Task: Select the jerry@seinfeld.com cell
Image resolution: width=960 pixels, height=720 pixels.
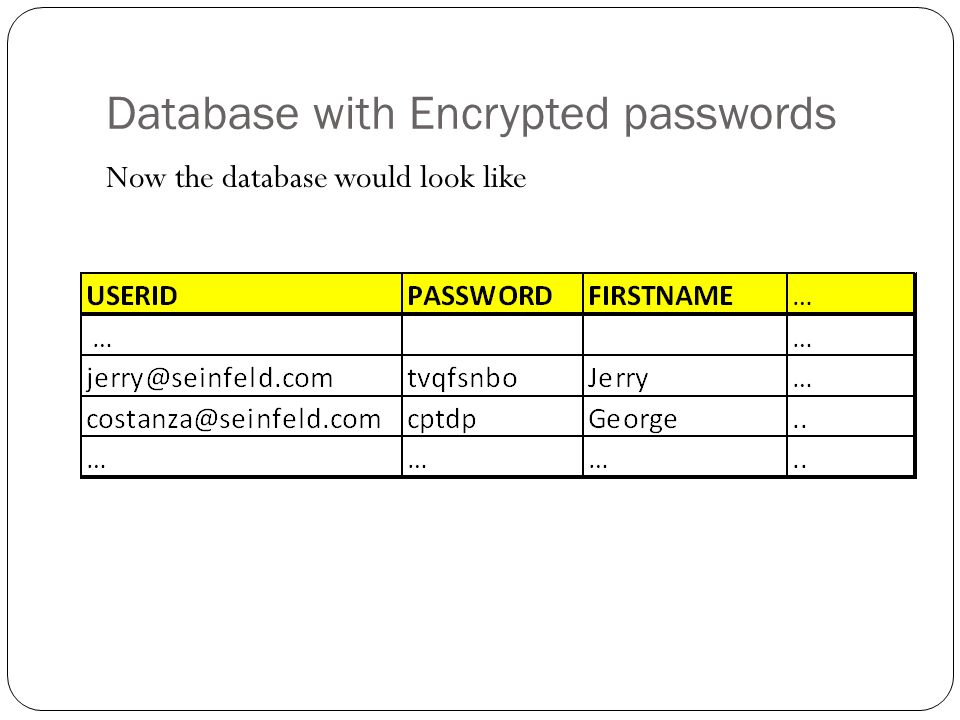Action: click(242, 376)
